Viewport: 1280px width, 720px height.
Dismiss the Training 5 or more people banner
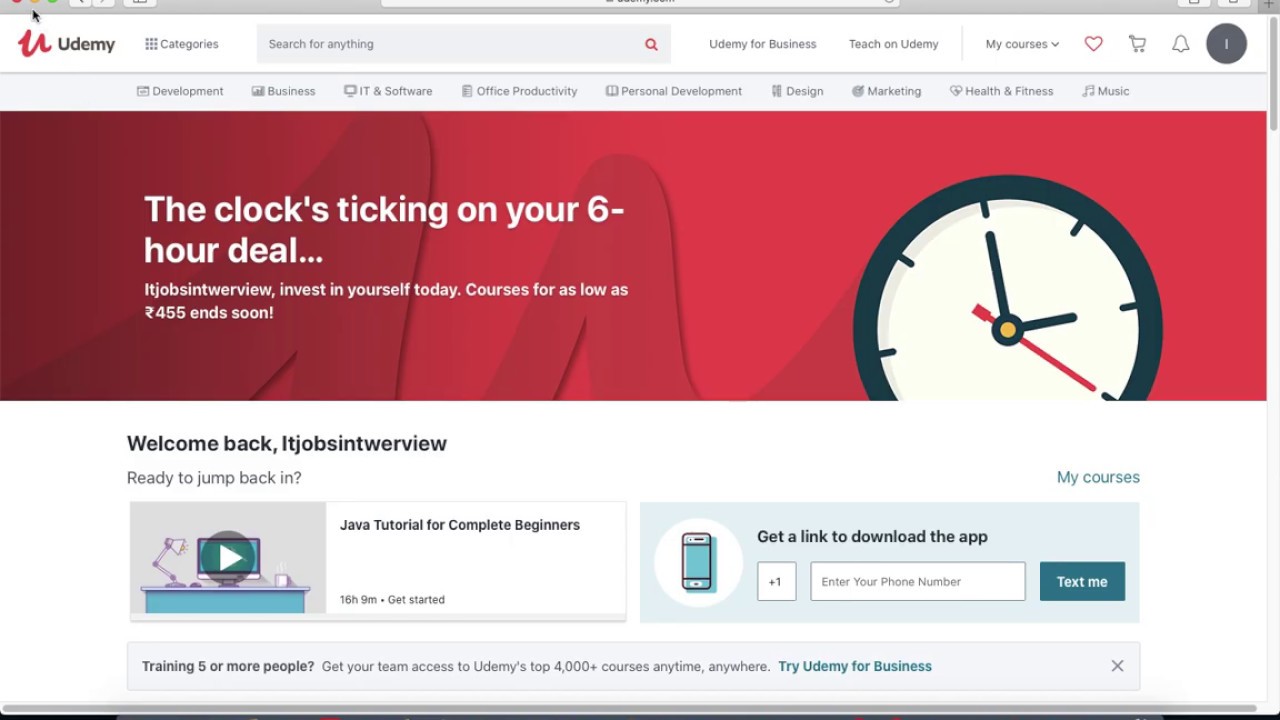[x=1117, y=666]
